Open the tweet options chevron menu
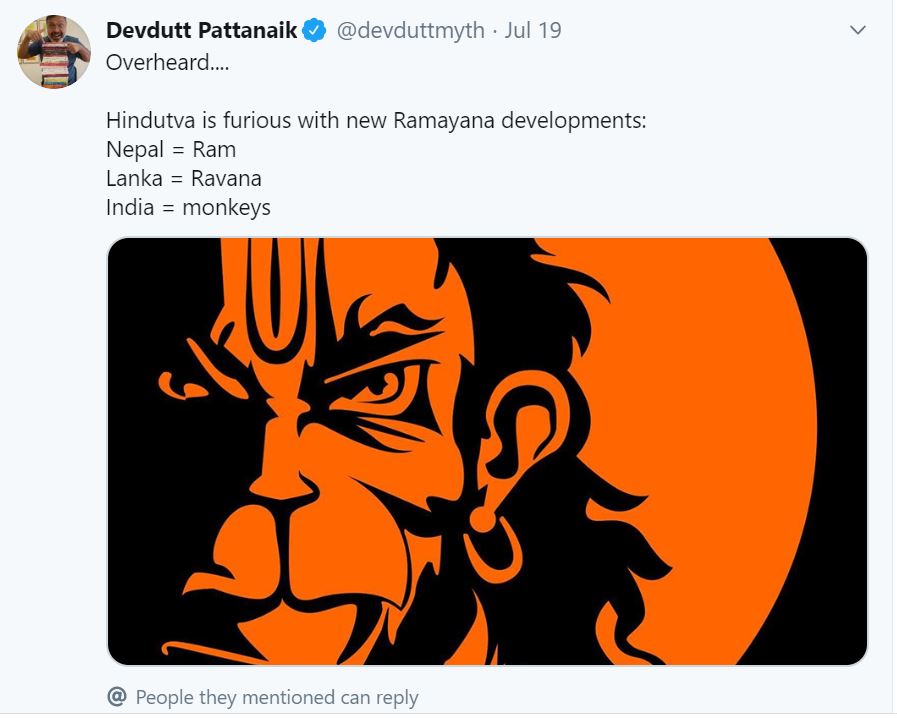The image size is (897, 718). pos(858,30)
